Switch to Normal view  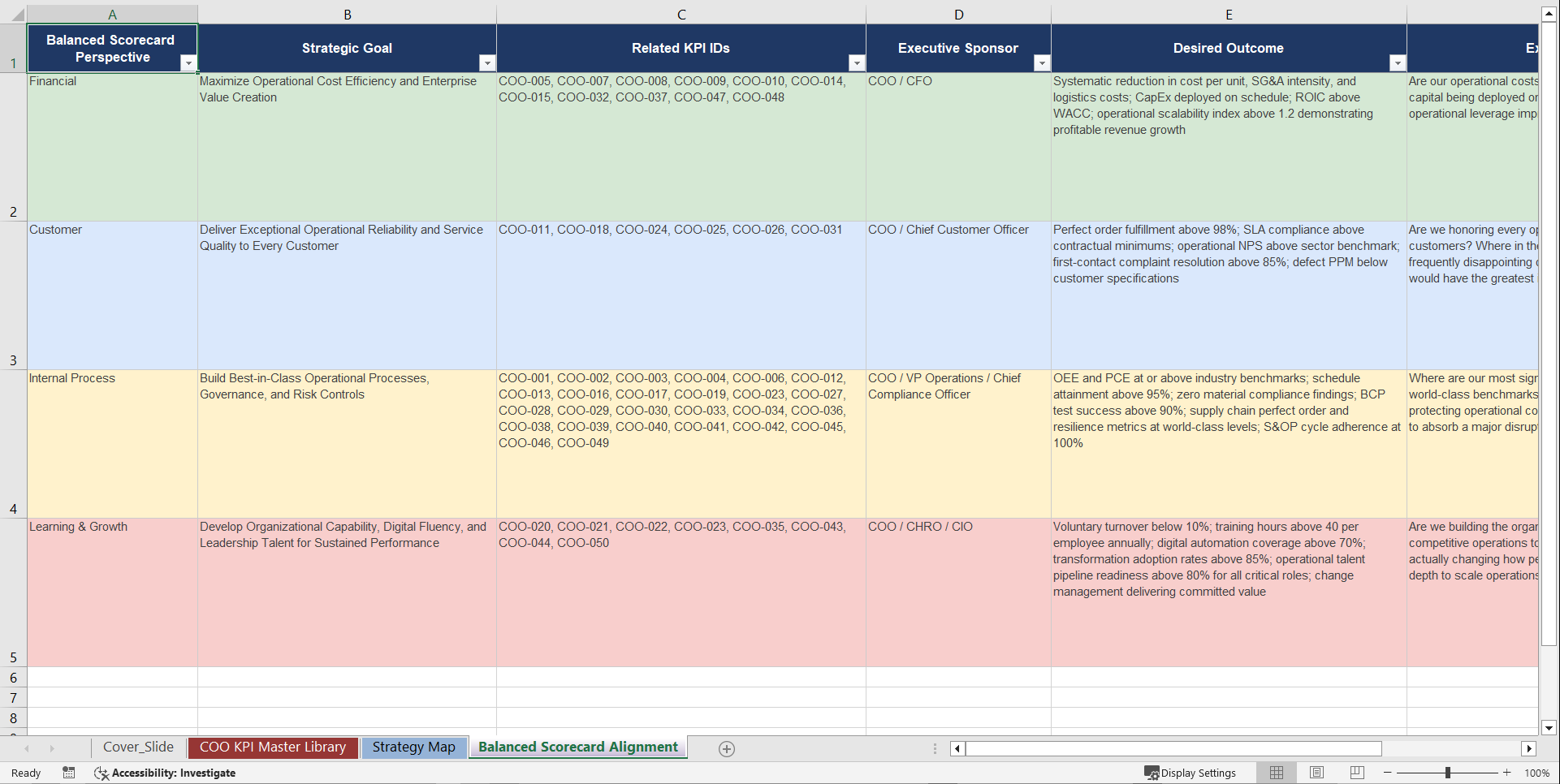tap(1277, 773)
